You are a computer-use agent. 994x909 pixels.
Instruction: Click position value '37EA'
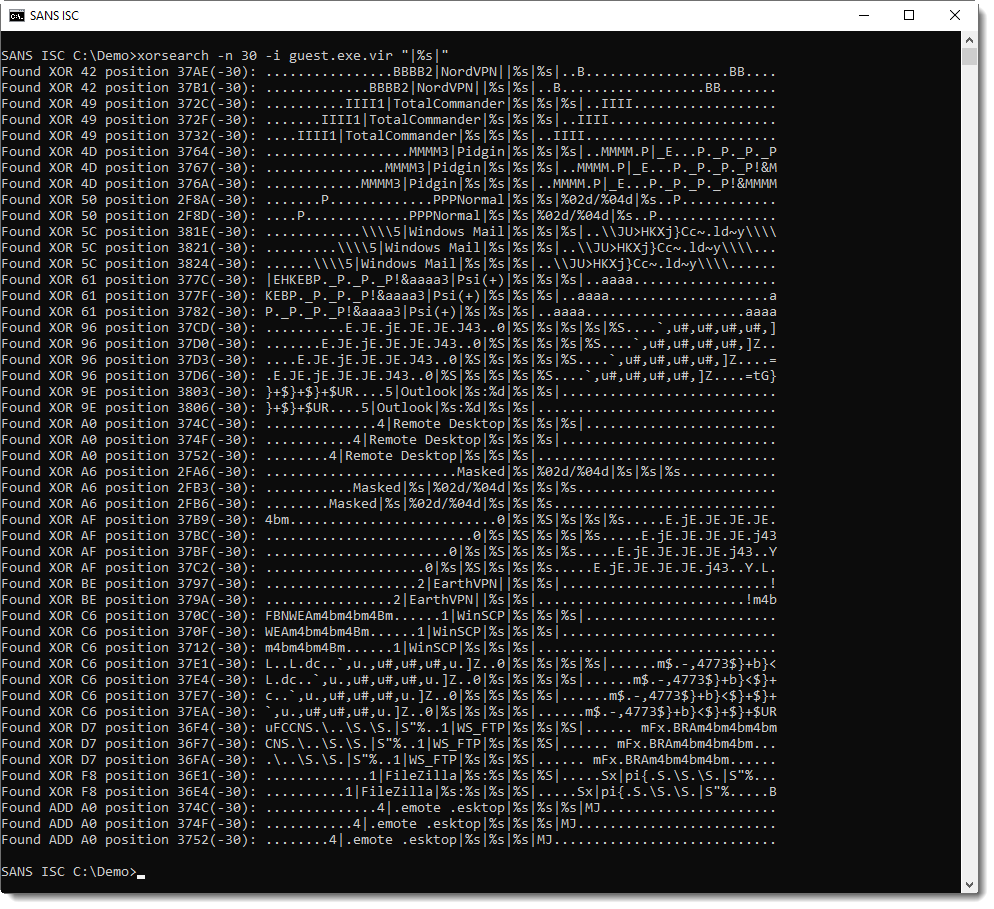(x=193, y=712)
